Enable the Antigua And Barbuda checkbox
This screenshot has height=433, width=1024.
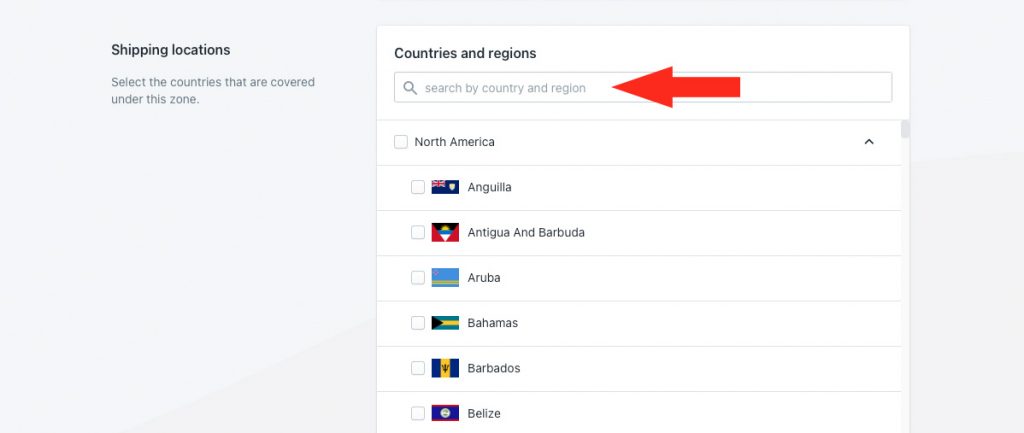[418, 233]
